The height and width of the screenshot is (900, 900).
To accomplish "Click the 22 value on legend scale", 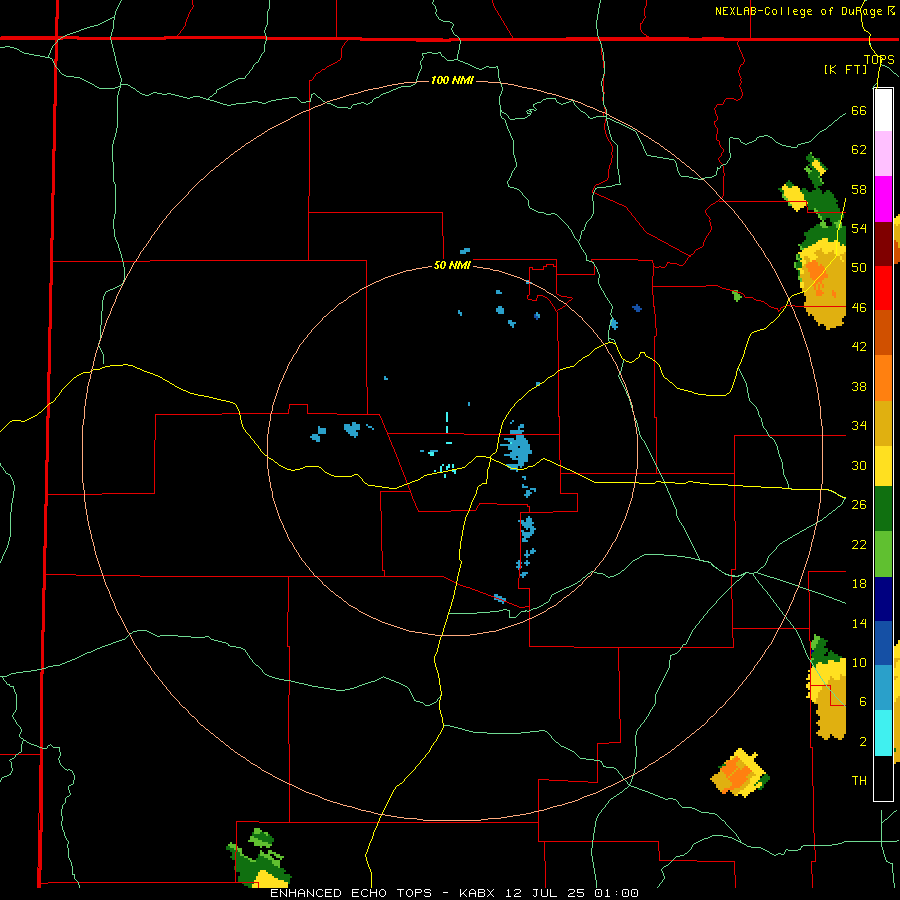I will pyautogui.click(x=859, y=544).
